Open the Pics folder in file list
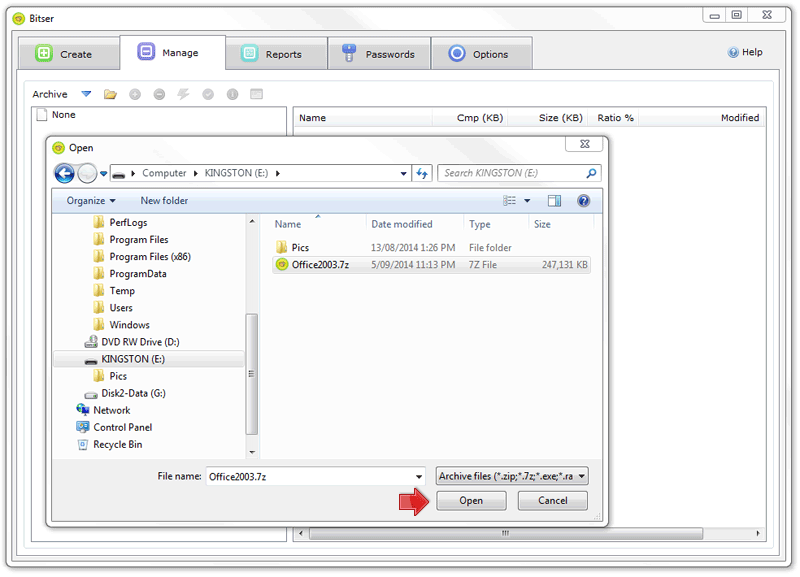This screenshot has width=800, height=577. coord(300,247)
